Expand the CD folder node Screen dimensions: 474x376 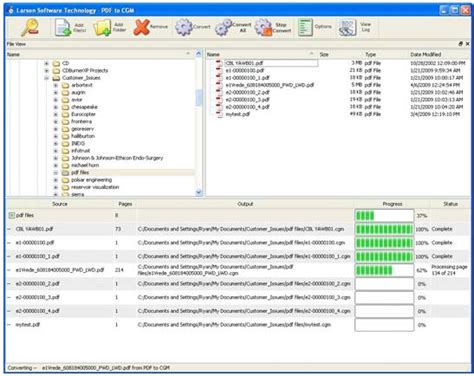click(x=47, y=63)
